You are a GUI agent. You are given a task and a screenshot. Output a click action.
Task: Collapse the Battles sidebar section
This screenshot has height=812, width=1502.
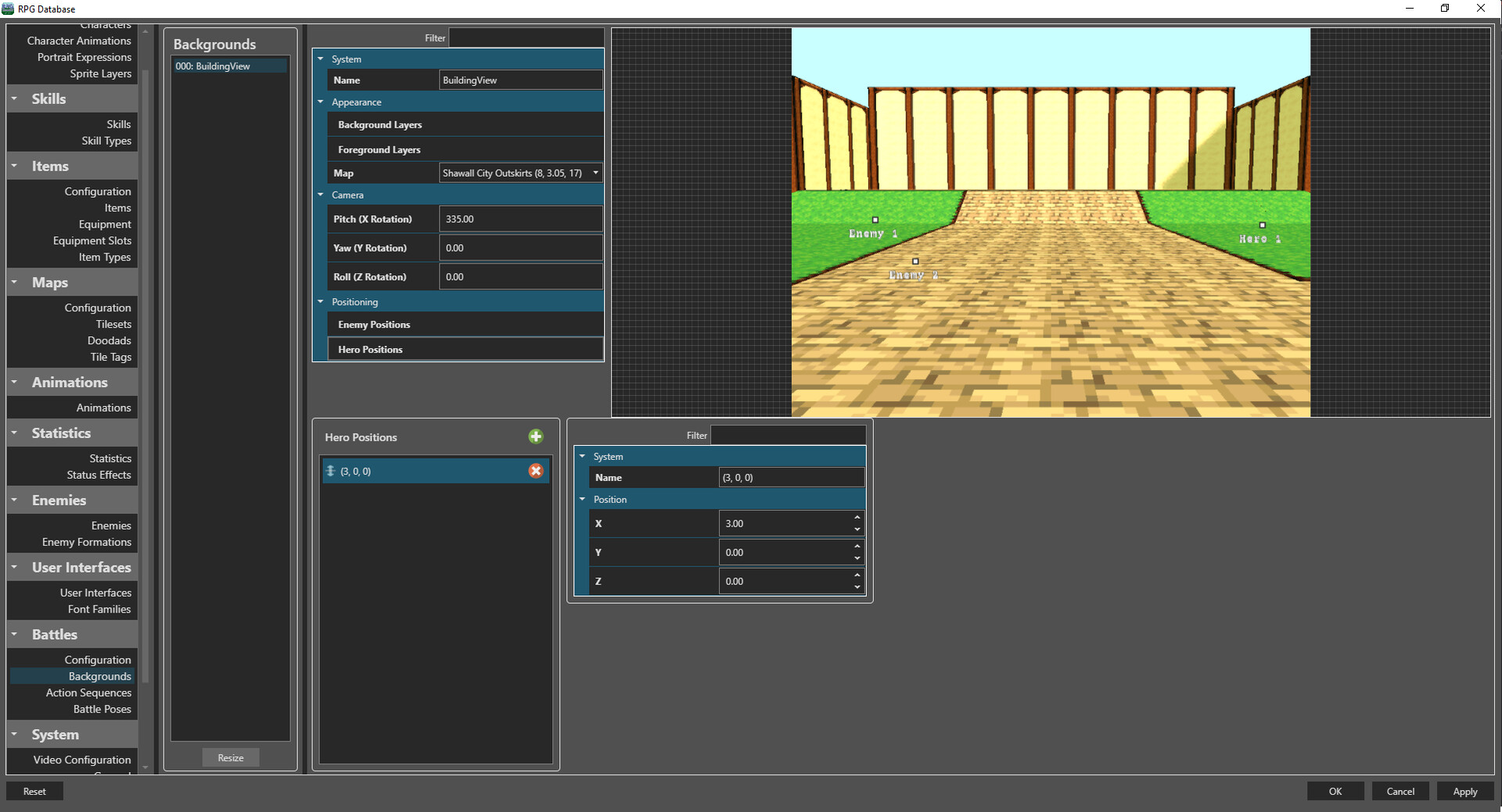pyautogui.click(x=13, y=634)
